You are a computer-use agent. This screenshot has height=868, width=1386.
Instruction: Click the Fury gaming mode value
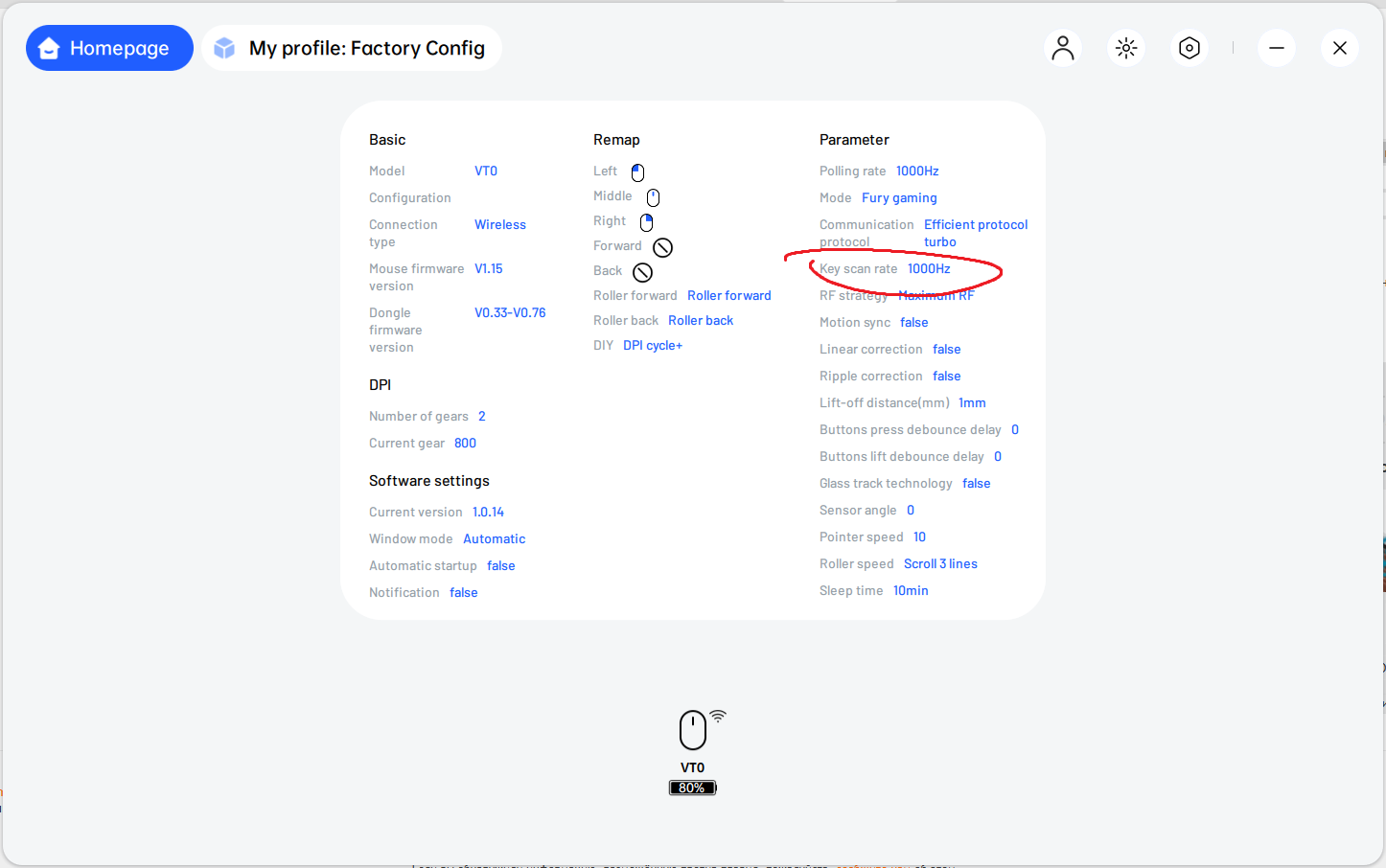pyautogui.click(x=899, y=198)
